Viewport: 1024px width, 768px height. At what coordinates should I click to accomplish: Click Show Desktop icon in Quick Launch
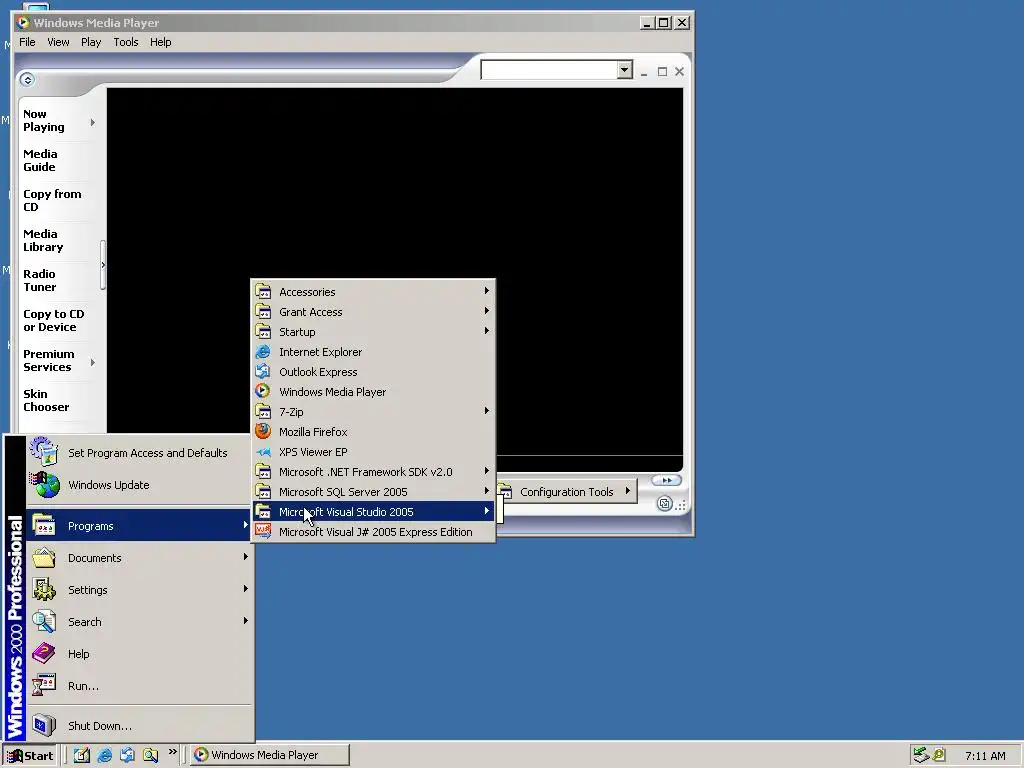82,755
